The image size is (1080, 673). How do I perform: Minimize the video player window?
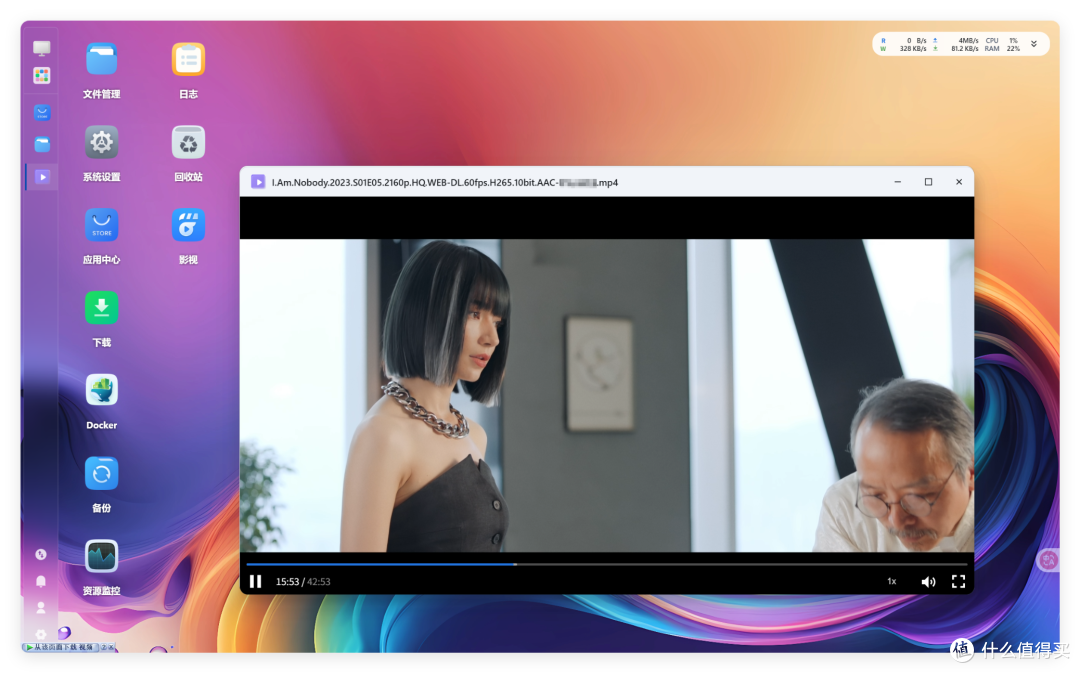(x=897, y=182)
